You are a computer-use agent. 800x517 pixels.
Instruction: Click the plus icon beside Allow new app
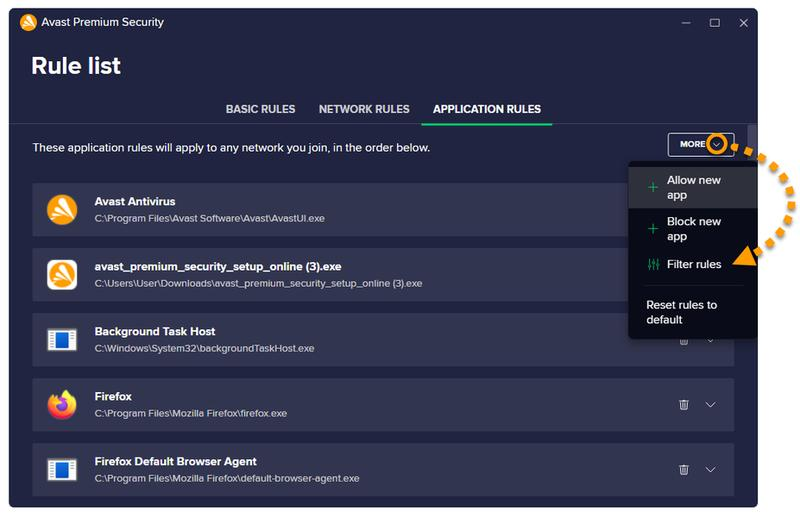tap(653, 187)
